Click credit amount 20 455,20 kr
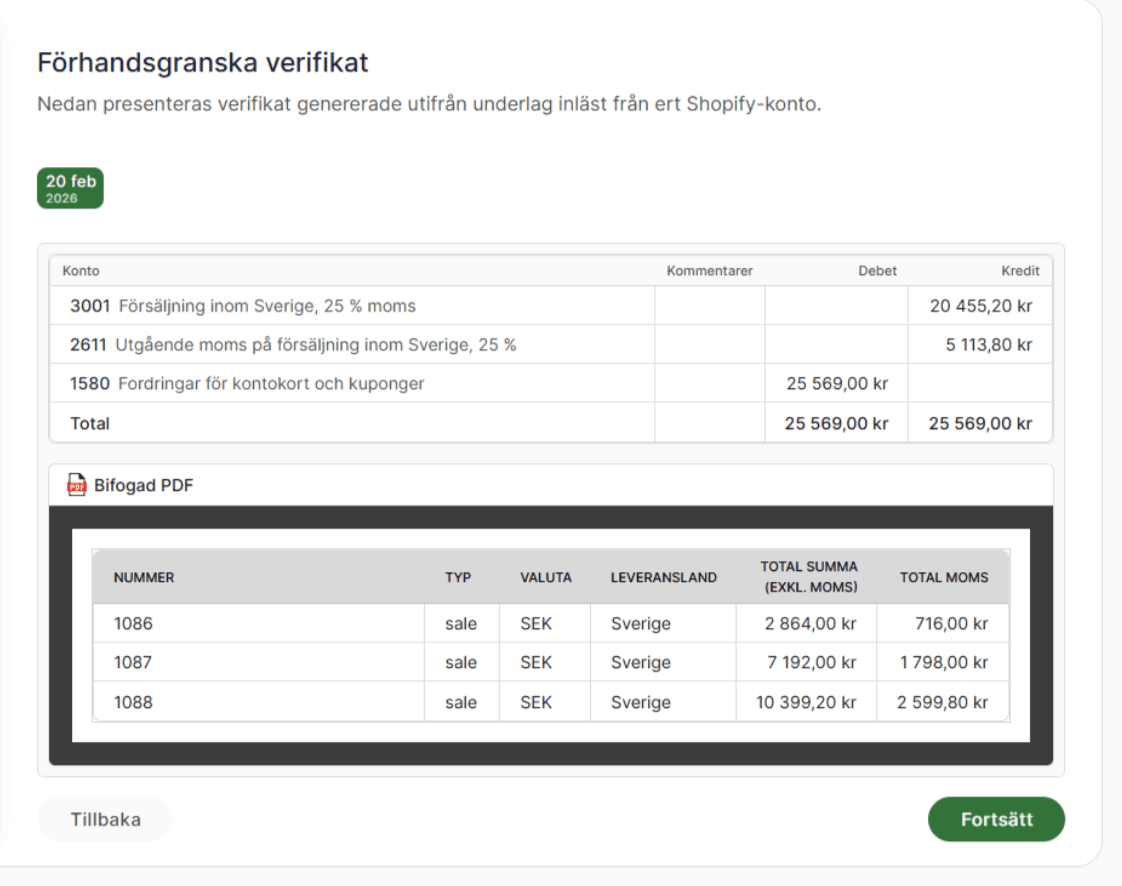Viewport: 1122px width, 886px height. [x=981, y=306]
